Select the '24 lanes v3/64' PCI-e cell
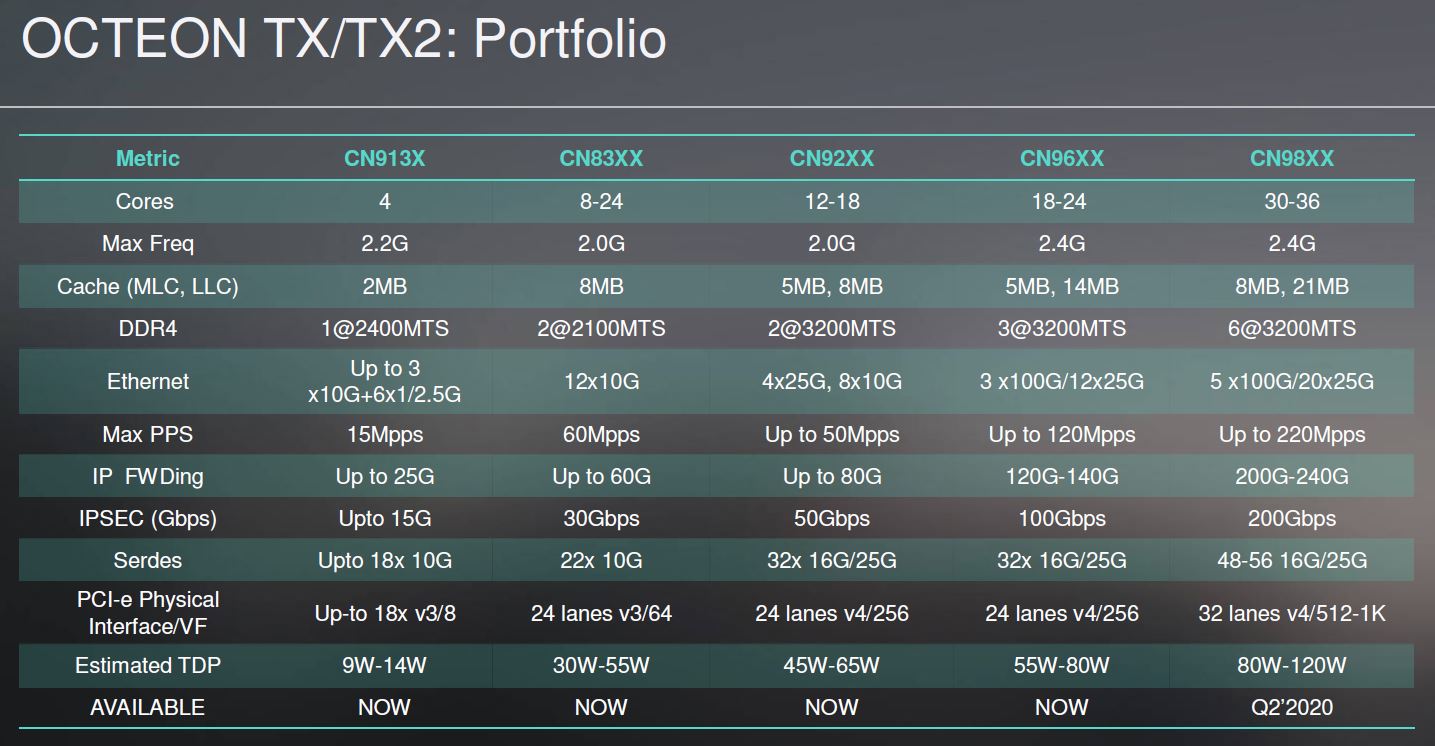The width and height of the screenshot is (1435, 746). 601,613
